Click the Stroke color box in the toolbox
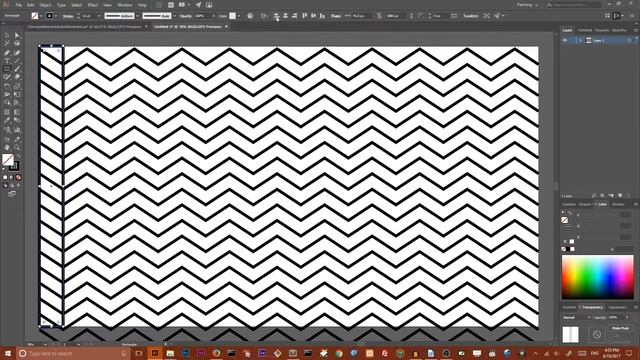 pos(14,166)
